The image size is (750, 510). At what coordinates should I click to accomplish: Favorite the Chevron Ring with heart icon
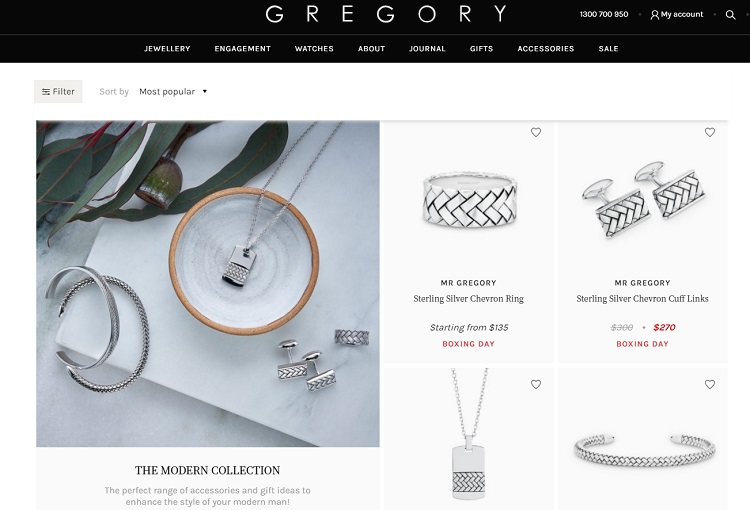pyautogui.click(x=536, y=132)
